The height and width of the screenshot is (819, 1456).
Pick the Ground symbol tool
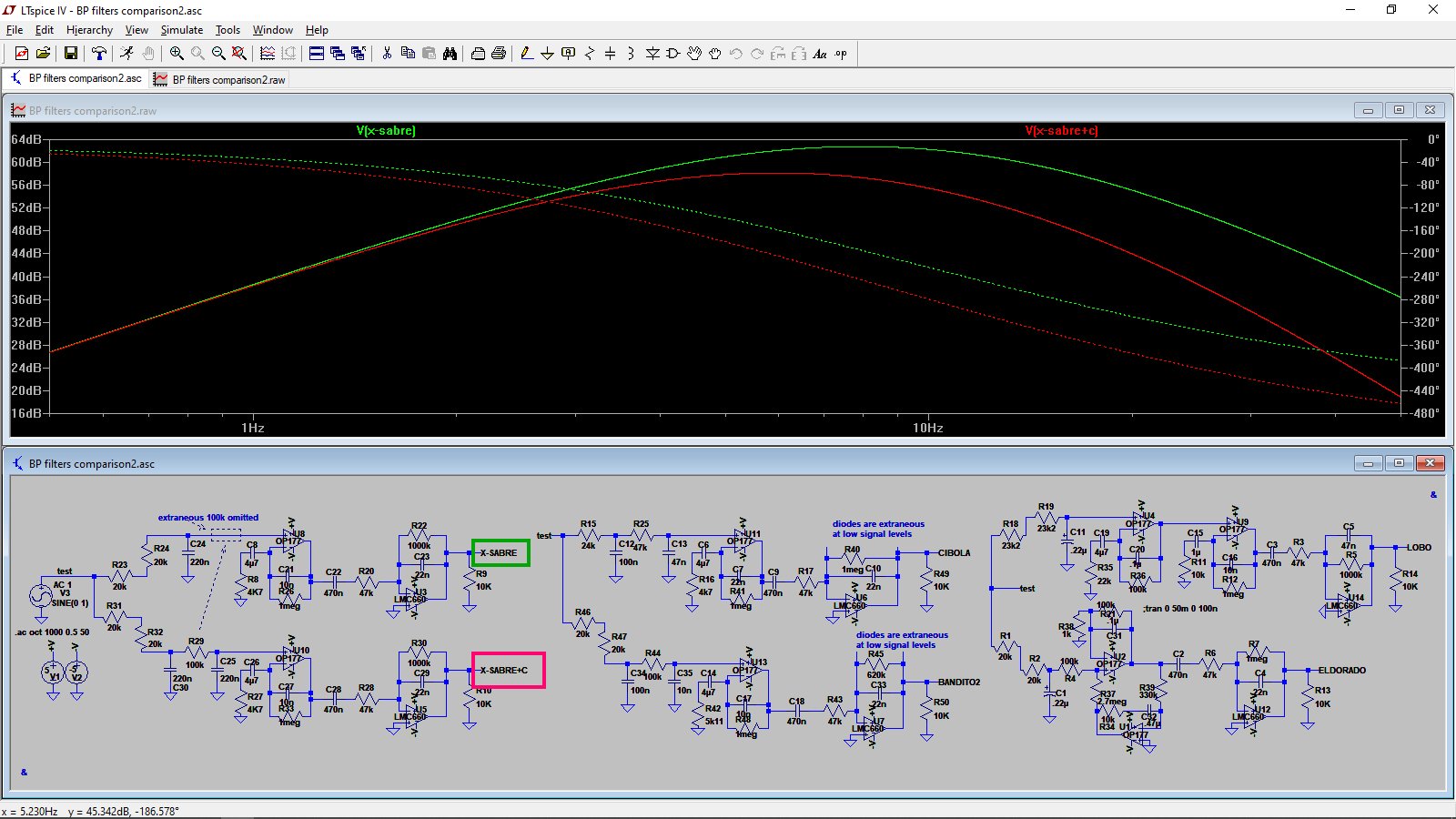[547, 54]
